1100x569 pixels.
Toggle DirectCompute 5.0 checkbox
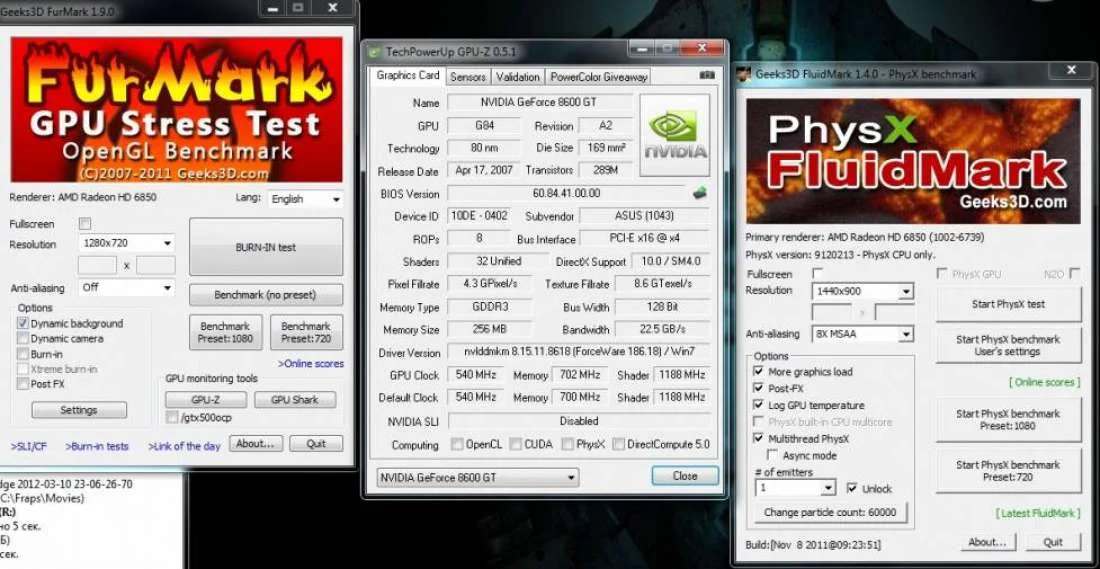[618, 444]
